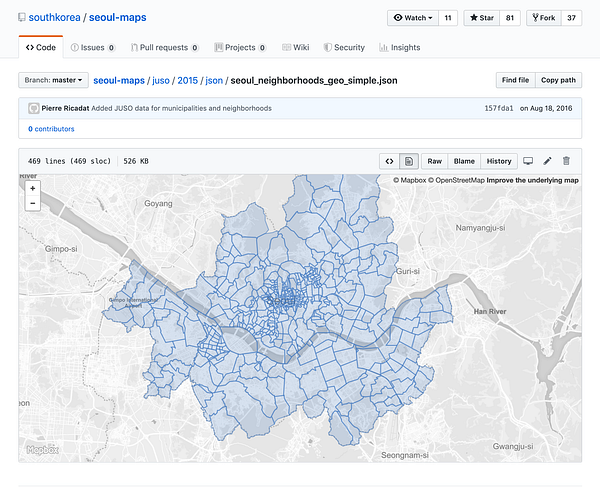Go to json folder in breadcrumb
600x502 pixels.
coord(214,80)
